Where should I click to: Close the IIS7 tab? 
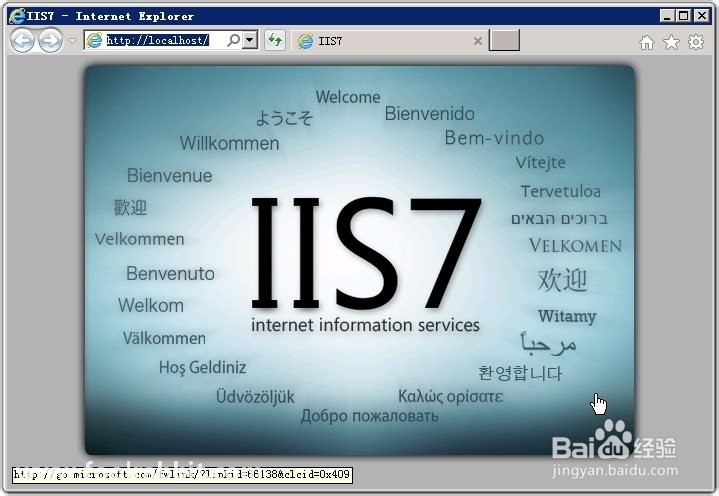point(477,41)
